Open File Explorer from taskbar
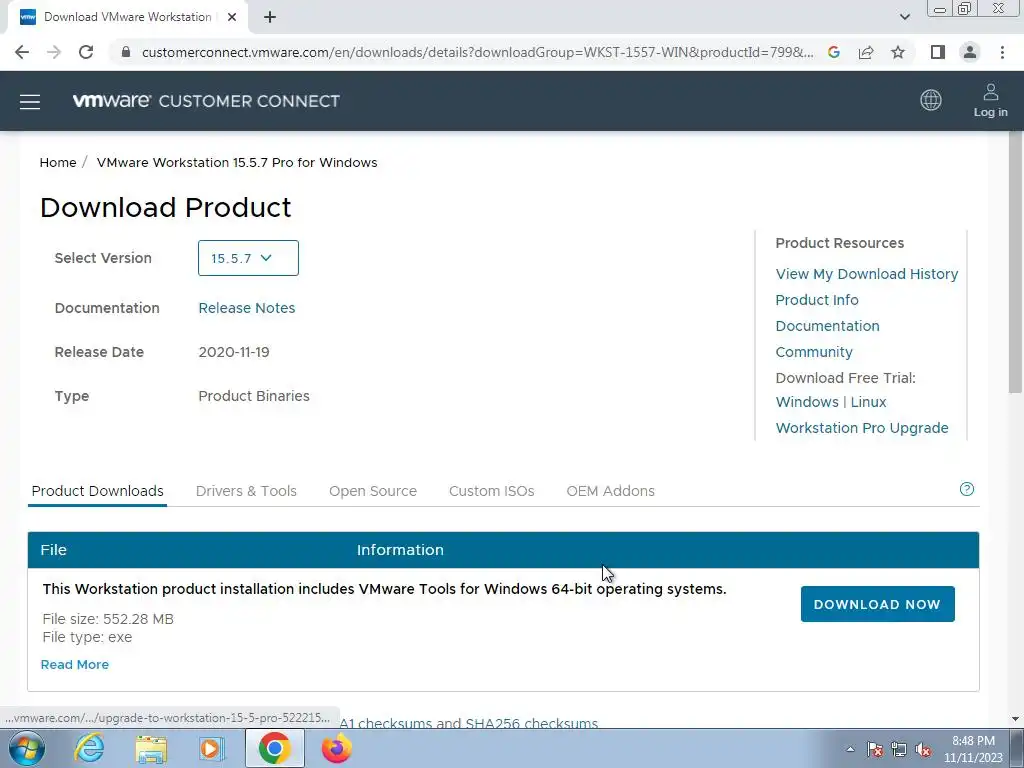Screen dimensions: 1024x768 (151, 748)
